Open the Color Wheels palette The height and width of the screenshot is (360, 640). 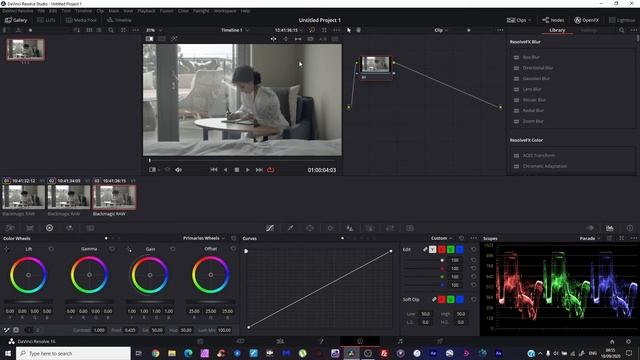[x=49, y=228]
